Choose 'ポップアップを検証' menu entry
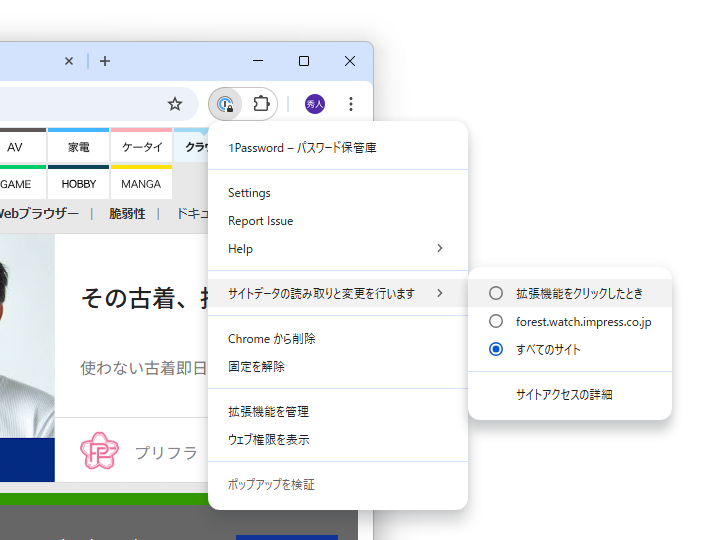The image size is (720, 540). pos(338,484)
